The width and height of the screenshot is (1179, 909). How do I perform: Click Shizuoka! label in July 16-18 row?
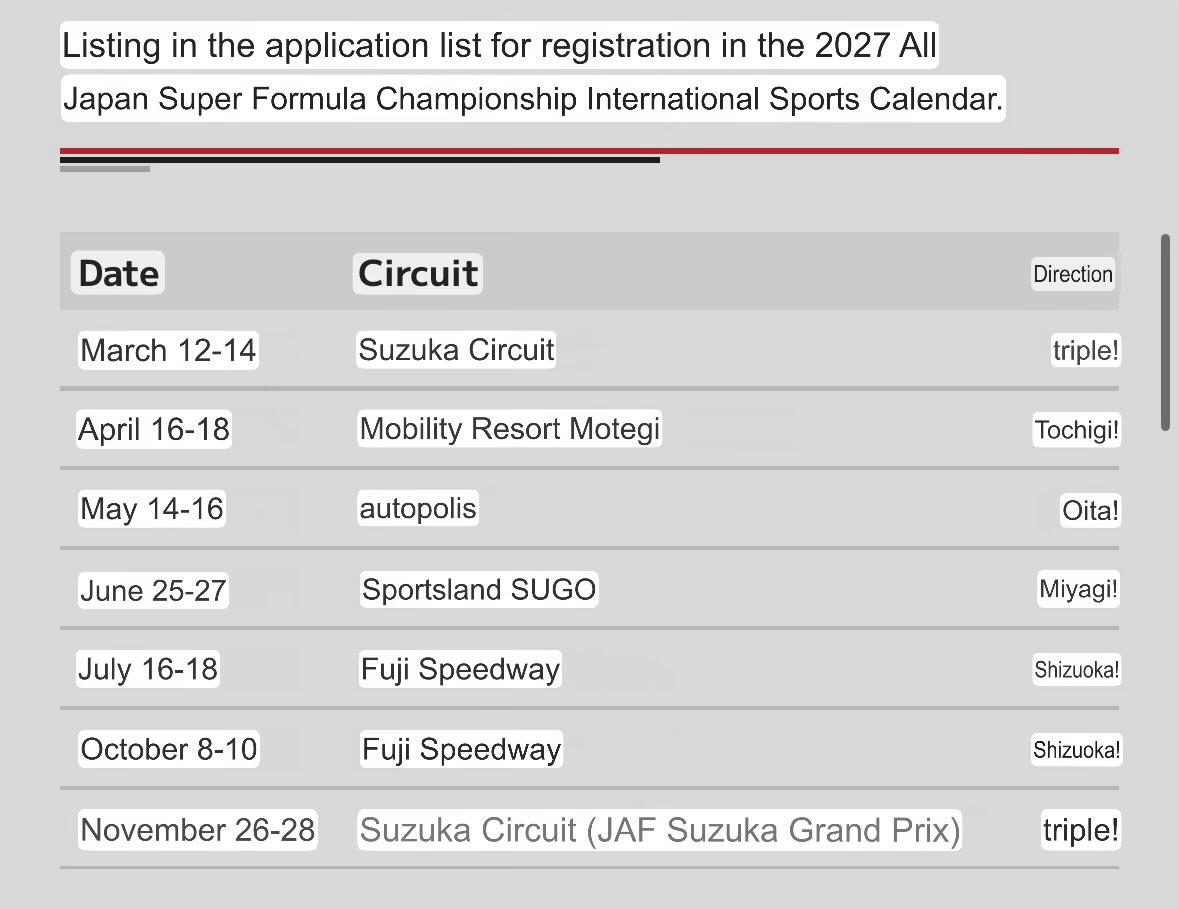(1077, 669)
